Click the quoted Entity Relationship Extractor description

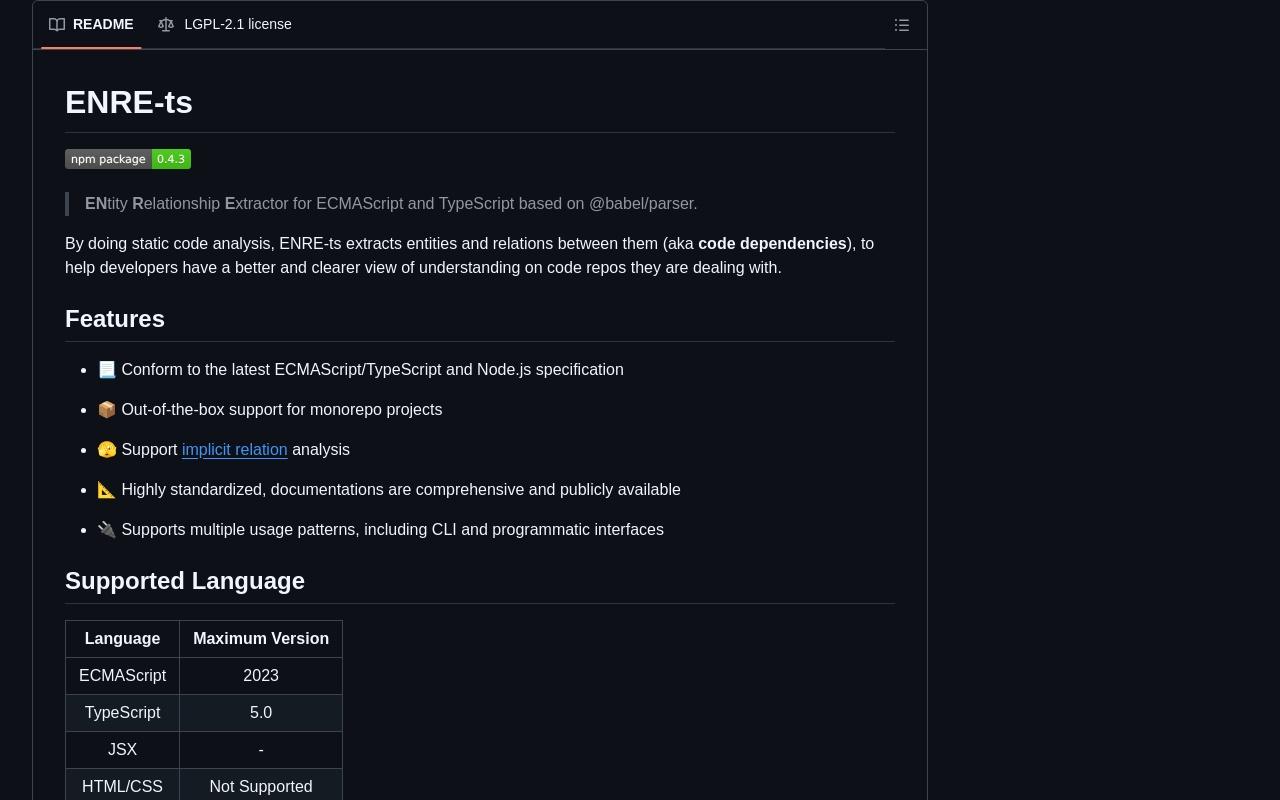coord(391,204)
